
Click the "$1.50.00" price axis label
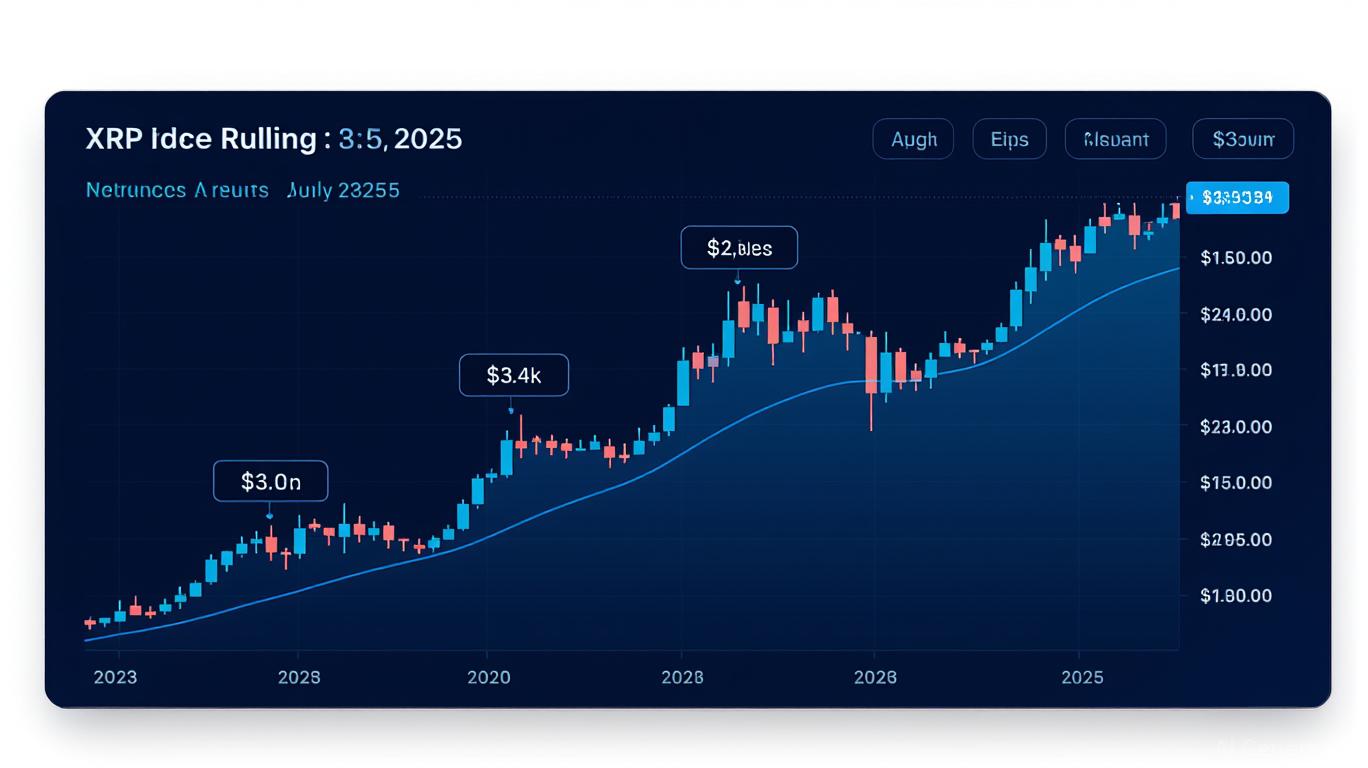click(x=1236, y=258)
